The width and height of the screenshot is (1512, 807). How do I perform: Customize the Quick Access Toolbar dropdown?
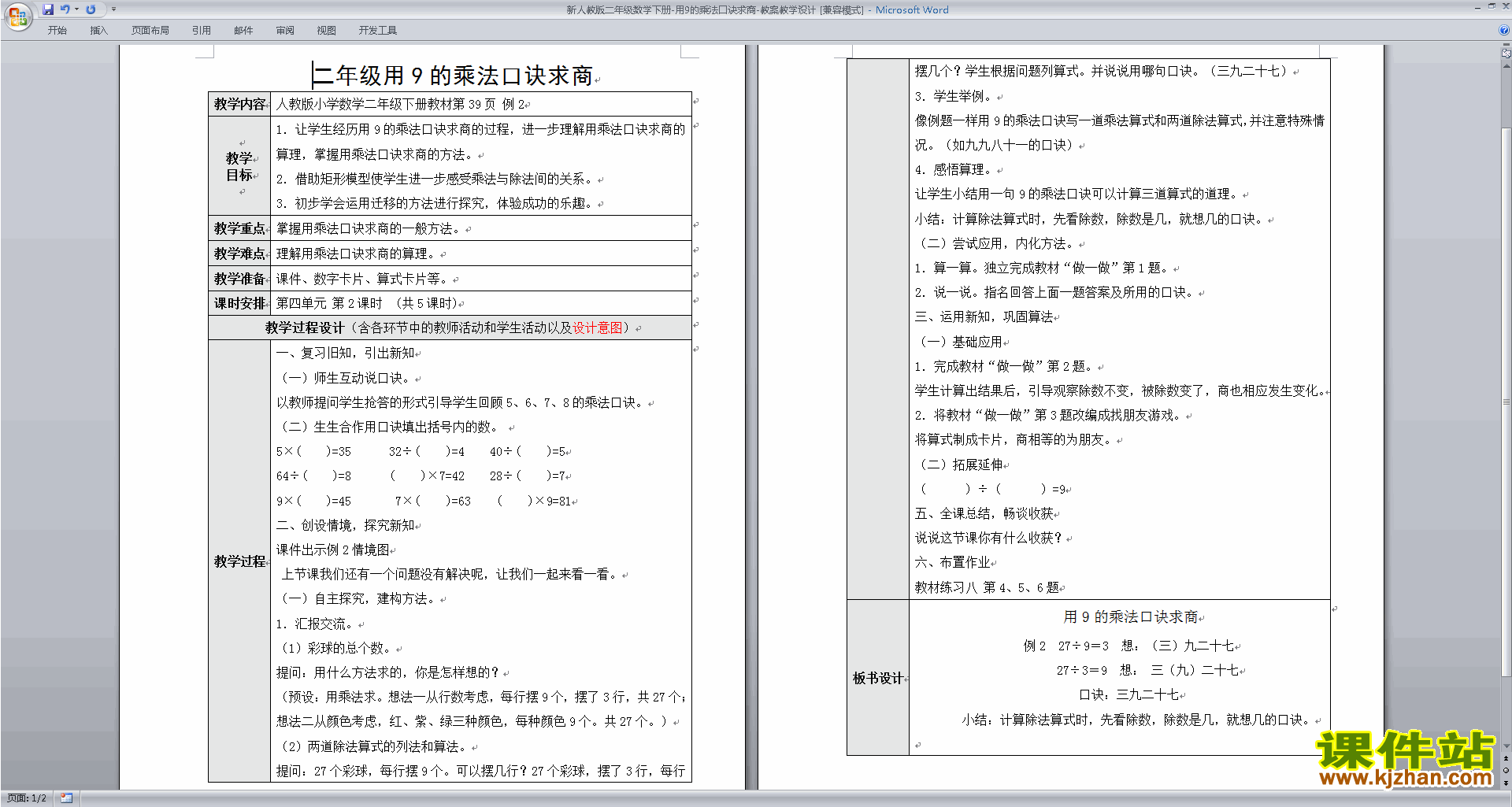coord(113,9)
